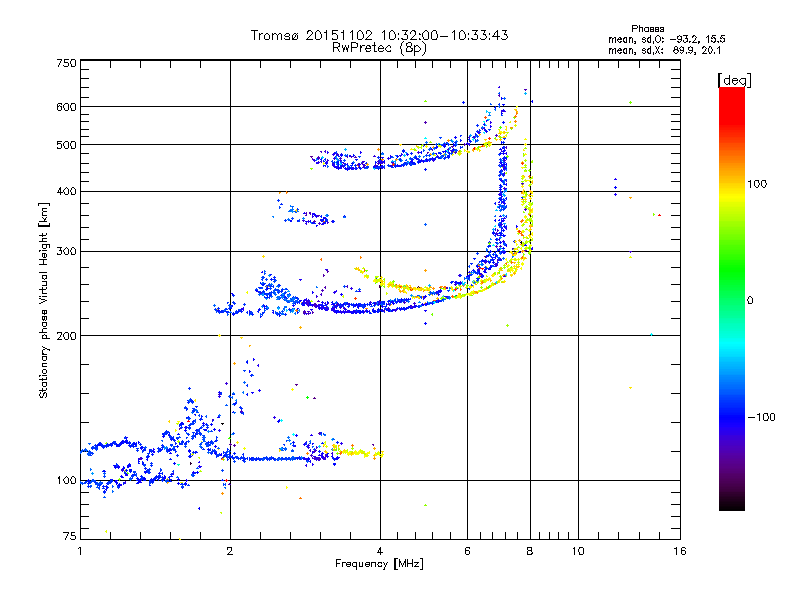
Task: Click the y-axis tick label '200'
Action: pyautogui.click(x=66, y=336)
